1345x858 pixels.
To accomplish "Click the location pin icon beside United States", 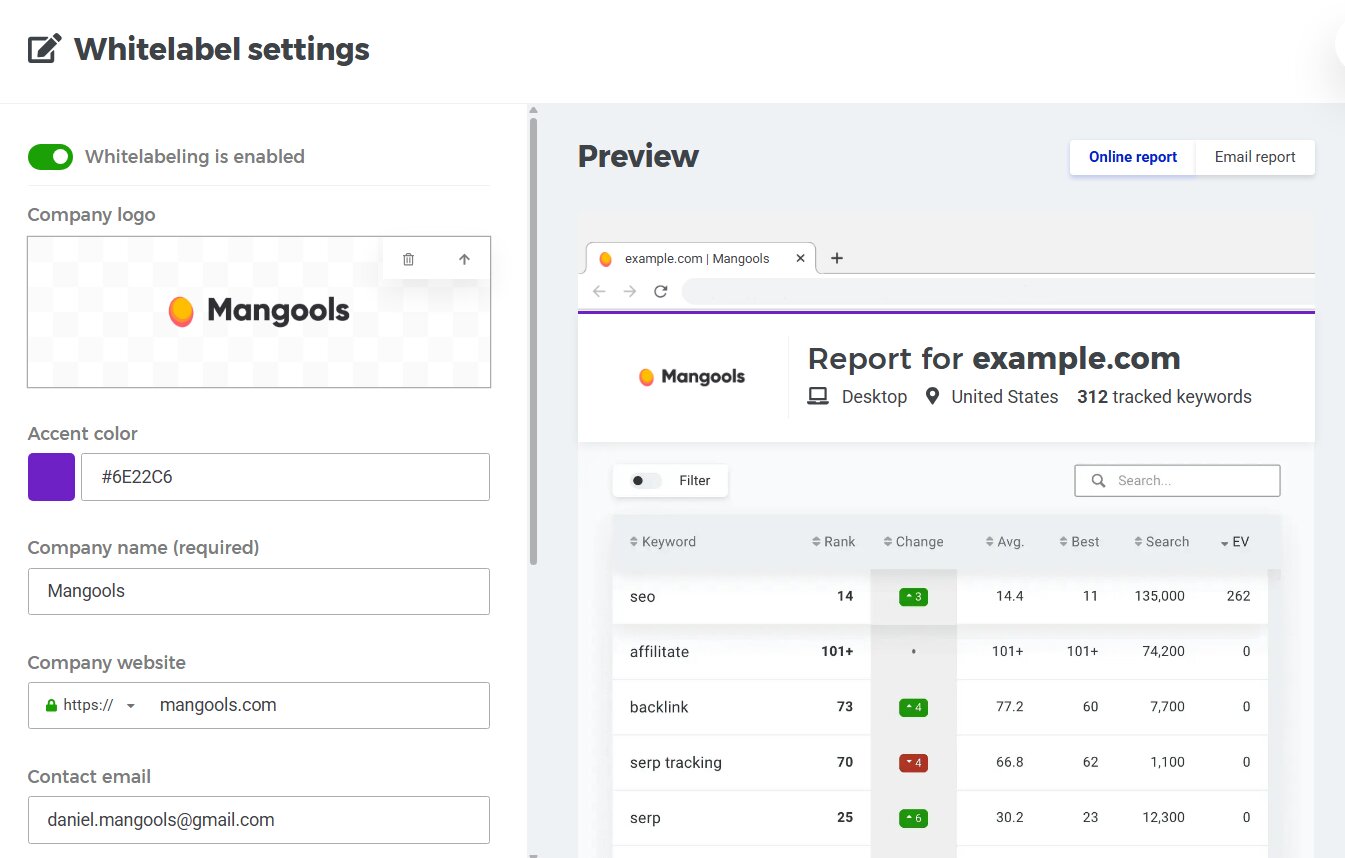I will coord(934,396).
